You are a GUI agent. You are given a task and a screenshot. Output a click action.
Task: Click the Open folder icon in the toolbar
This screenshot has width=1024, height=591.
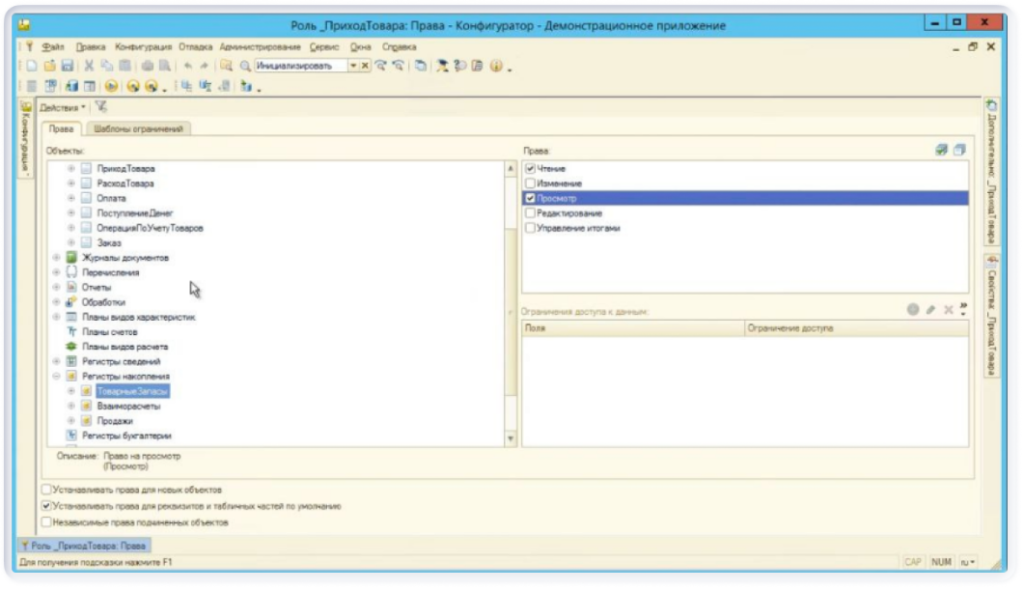(x=51, y=66)
